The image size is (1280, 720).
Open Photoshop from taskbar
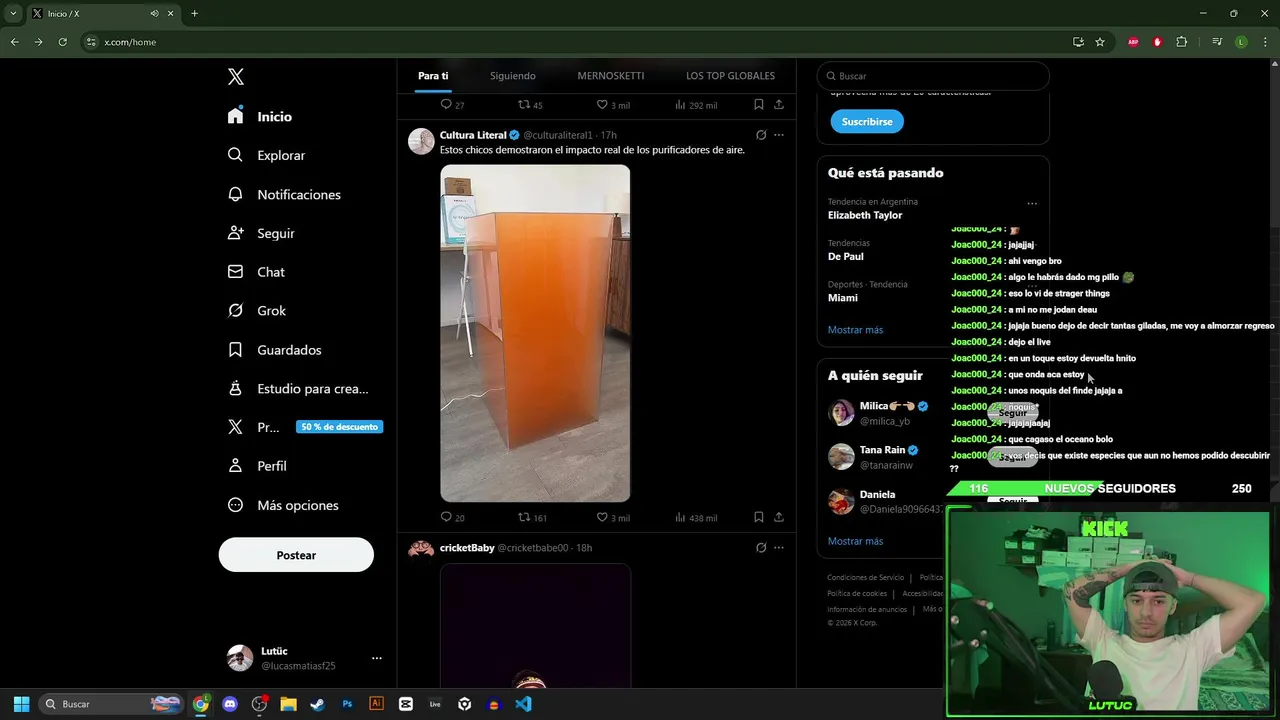point(347,704)
